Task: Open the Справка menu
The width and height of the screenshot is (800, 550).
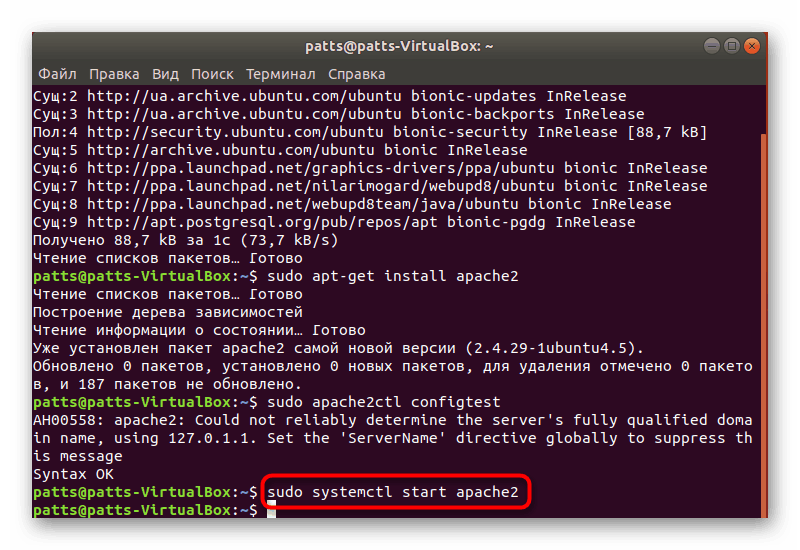Action: click(x=357, y=74)
